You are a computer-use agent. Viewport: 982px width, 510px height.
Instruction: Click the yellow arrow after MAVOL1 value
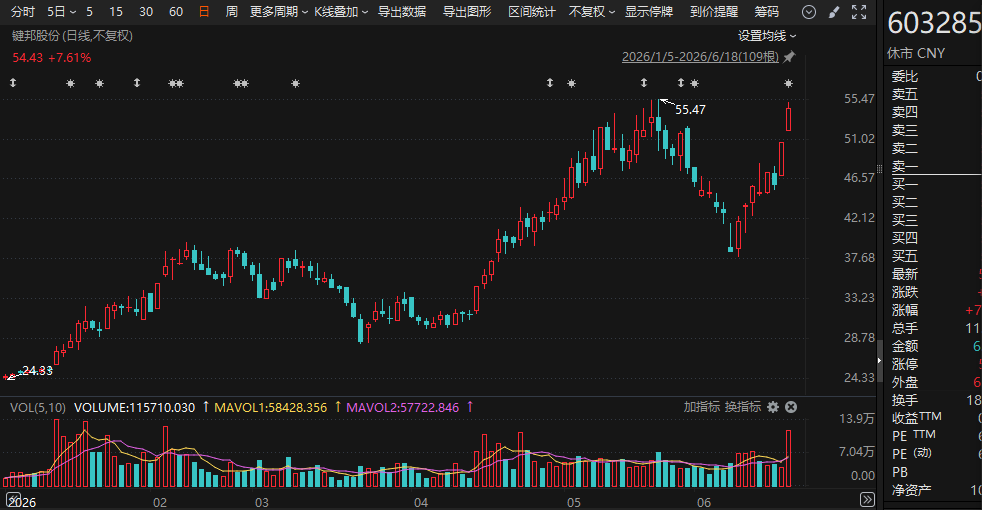[x=338, y=407]
